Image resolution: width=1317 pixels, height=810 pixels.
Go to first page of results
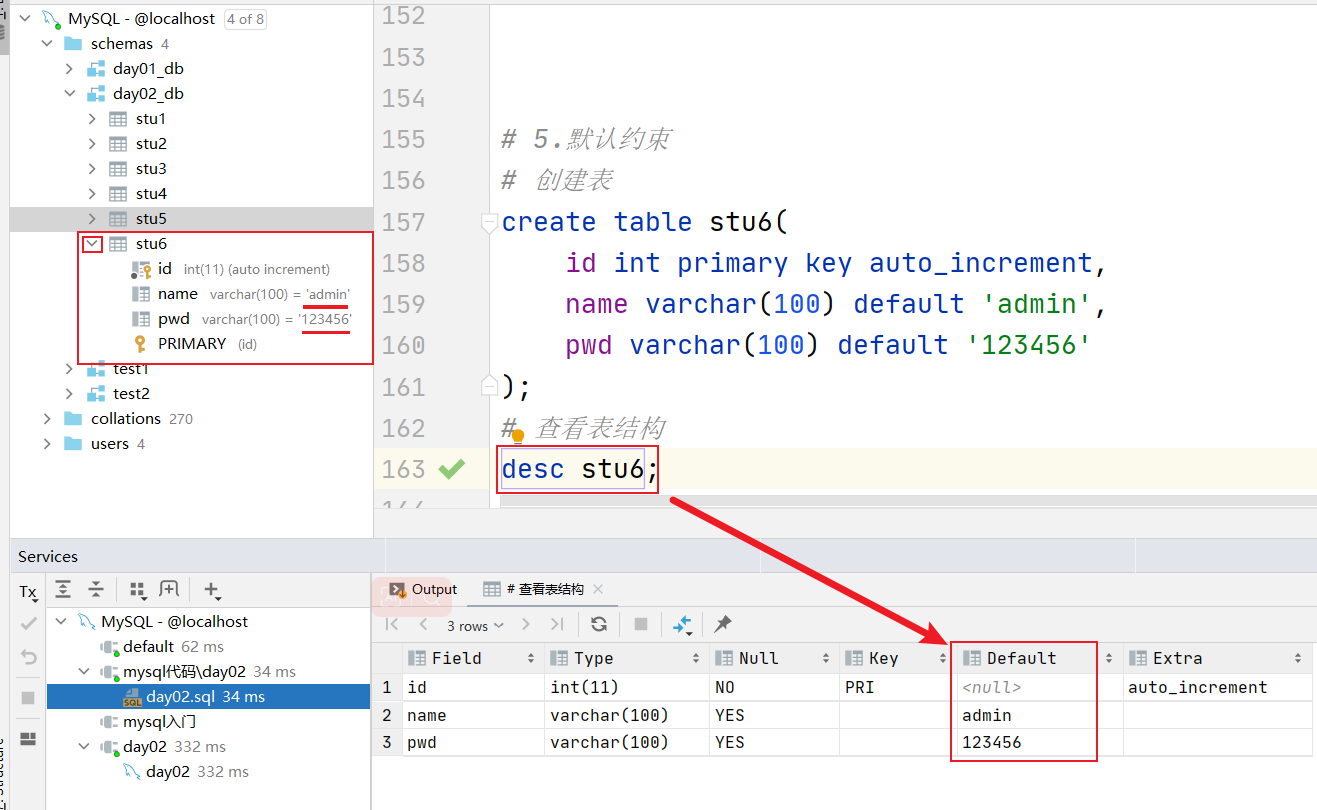[x=392, y=624]
